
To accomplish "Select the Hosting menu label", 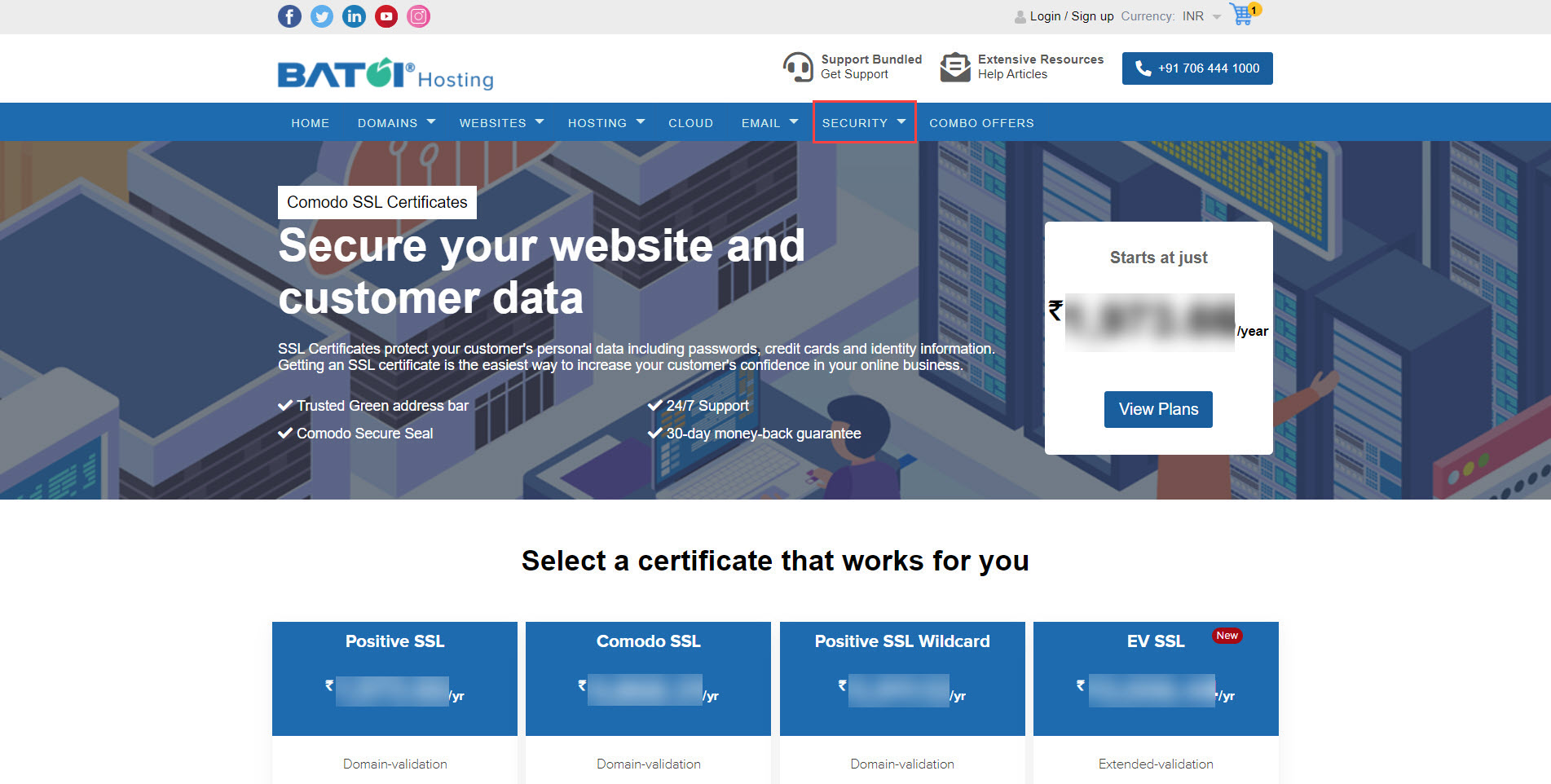I will pos(597,123).
